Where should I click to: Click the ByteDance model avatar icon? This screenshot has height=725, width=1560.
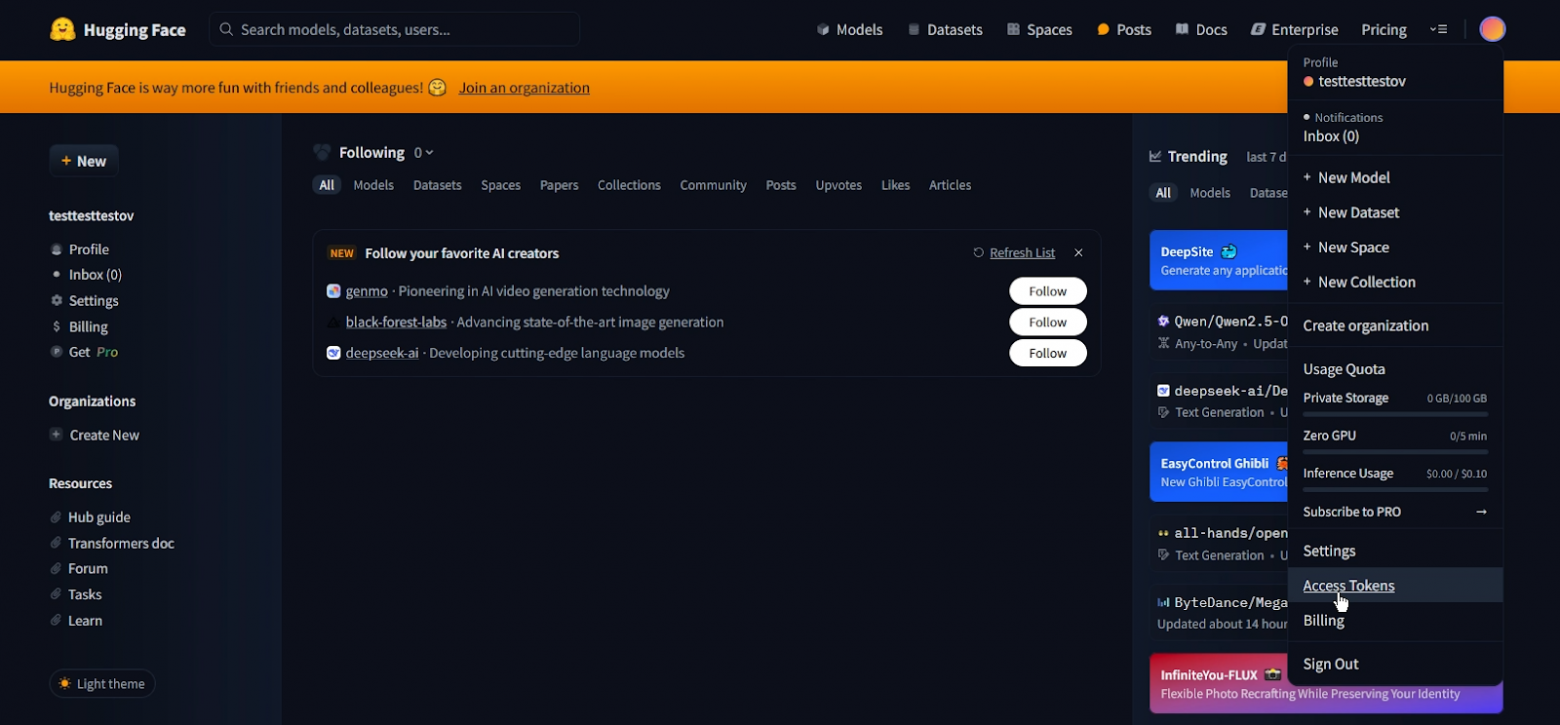tap(1163, 602)
